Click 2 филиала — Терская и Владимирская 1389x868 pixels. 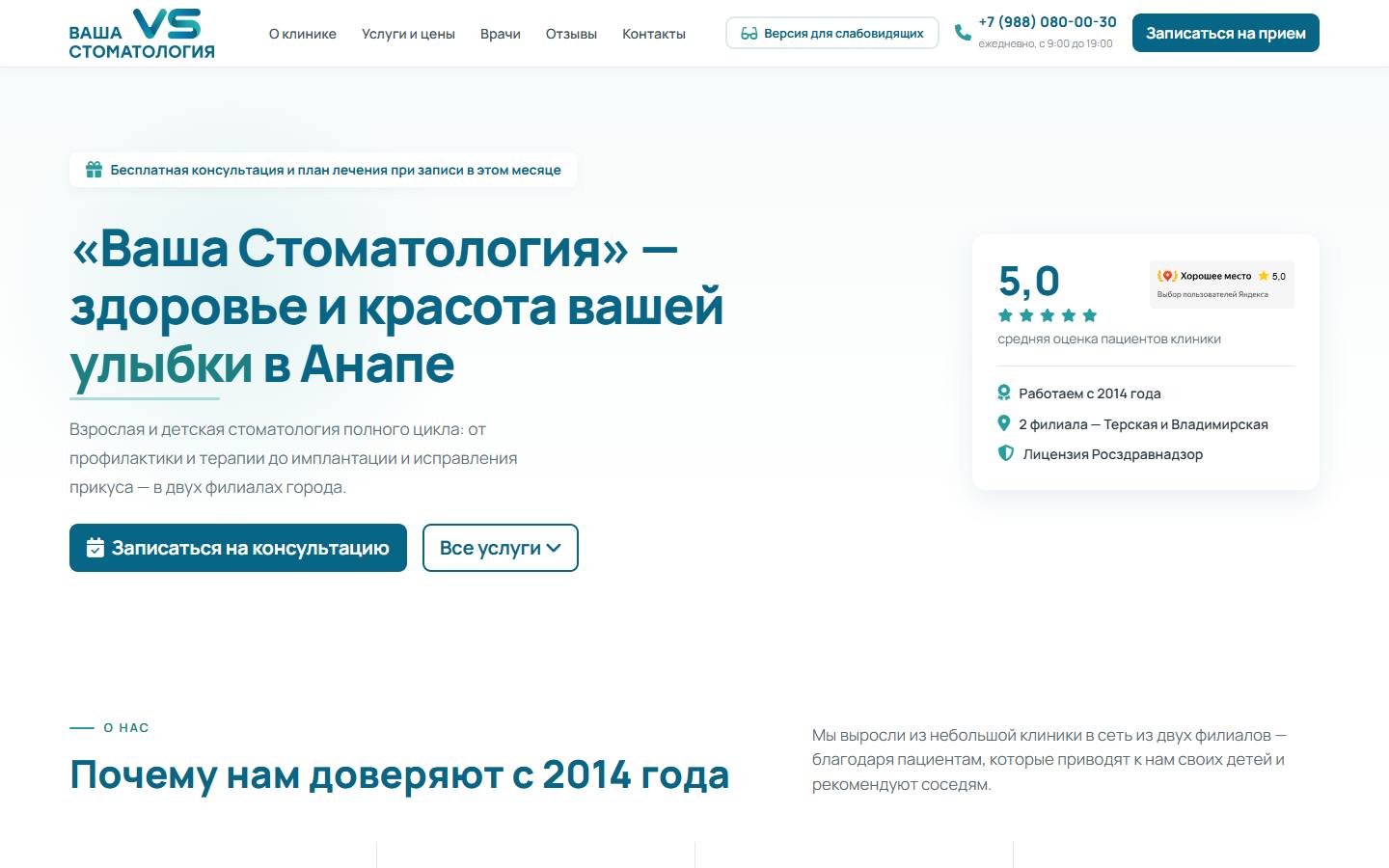pos(1143,424)
